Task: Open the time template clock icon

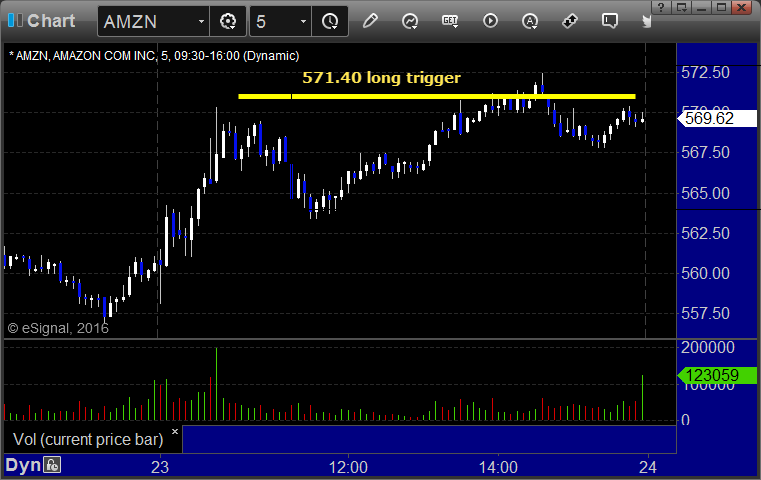Action: (330, 21)
